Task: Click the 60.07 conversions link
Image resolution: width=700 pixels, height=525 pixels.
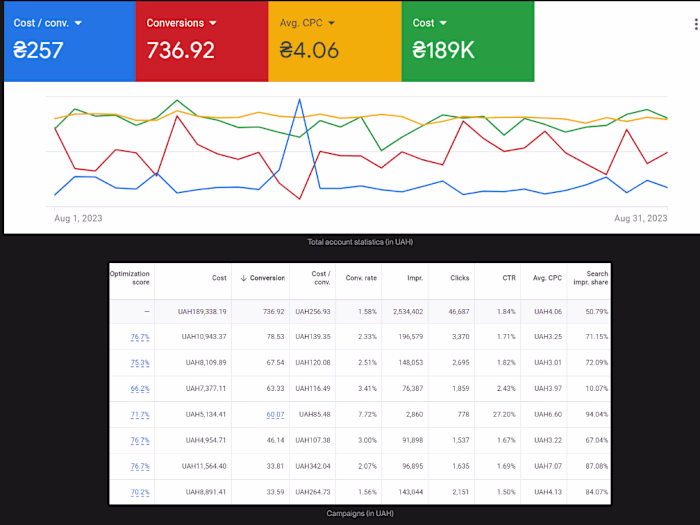Action: [275, 415]
